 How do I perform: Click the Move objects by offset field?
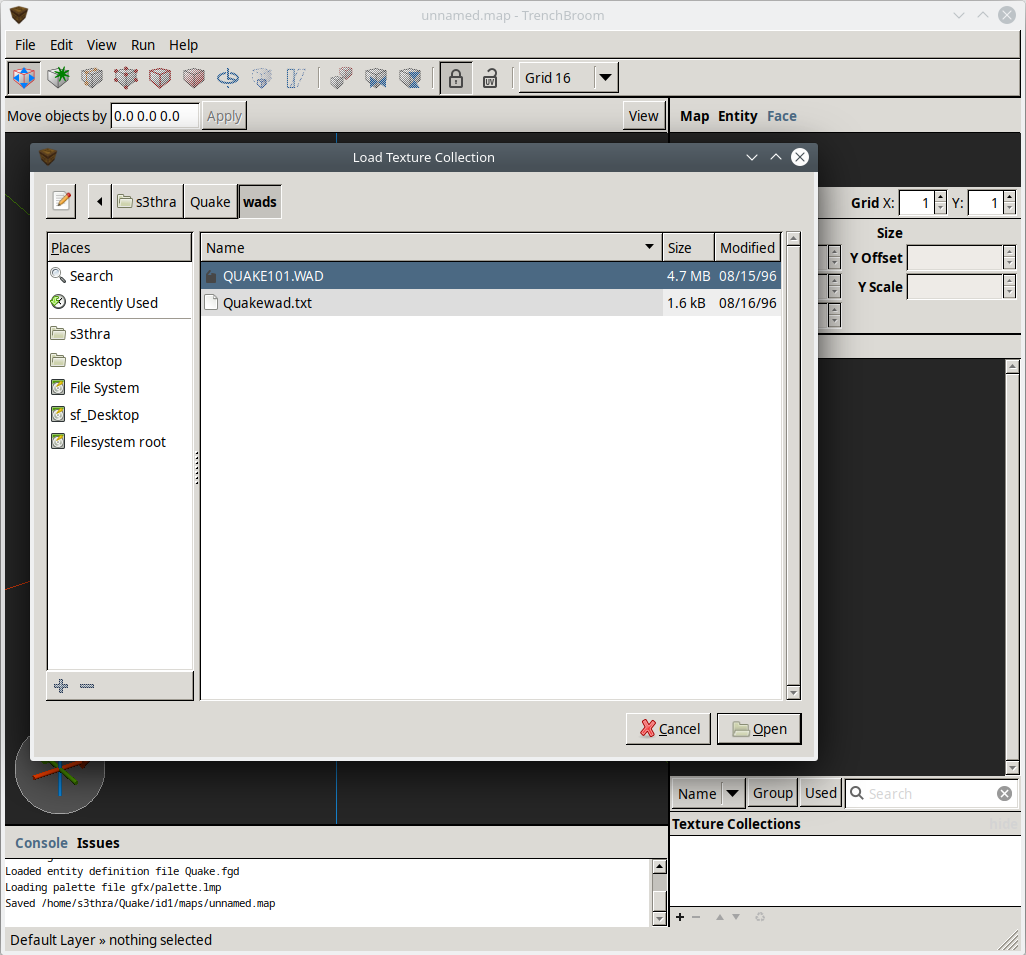154,116
